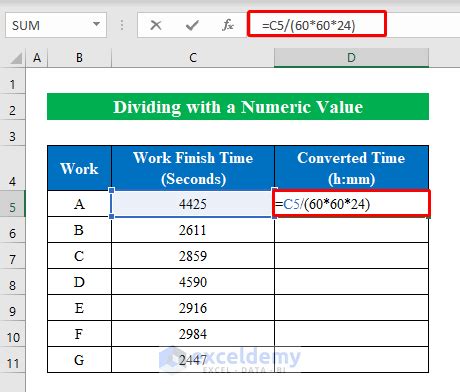
Task: Click empty Converted Time cell for work G
Action: pyautogui.click(x=352, y=360)
